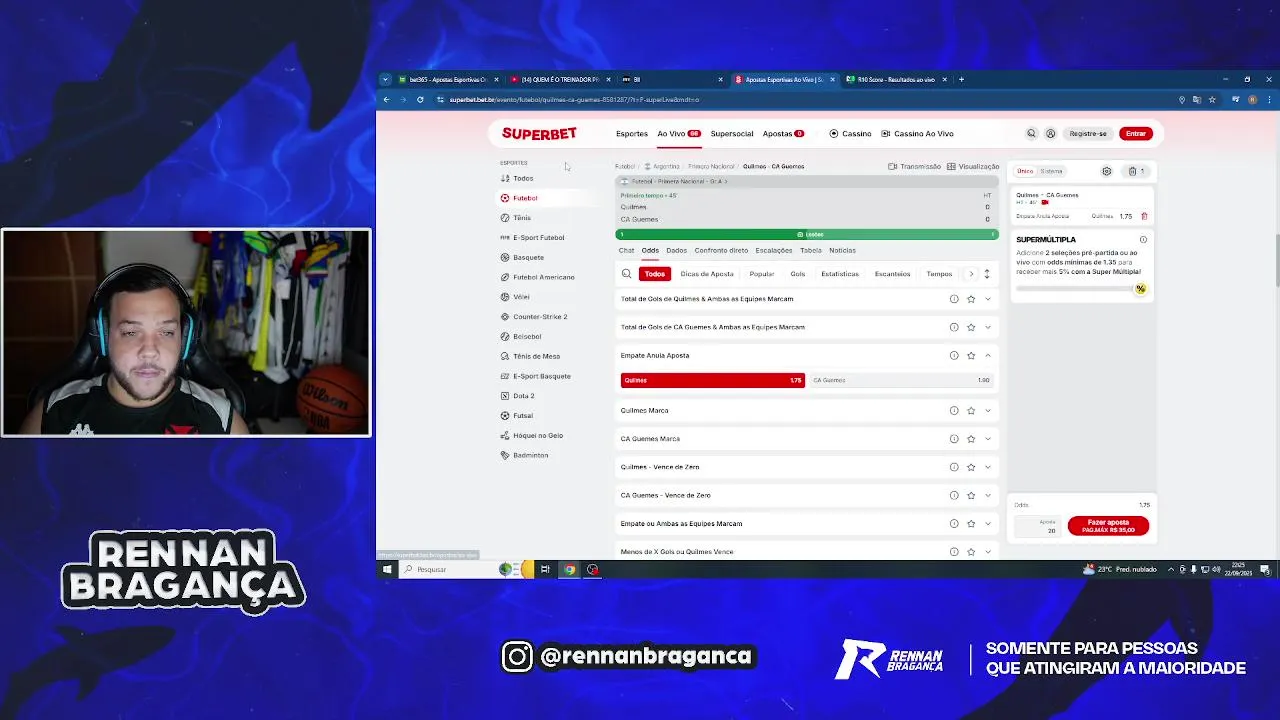
Task: Click the Entrar login button
Action: pyautogui.click(x=1136, y=133)
